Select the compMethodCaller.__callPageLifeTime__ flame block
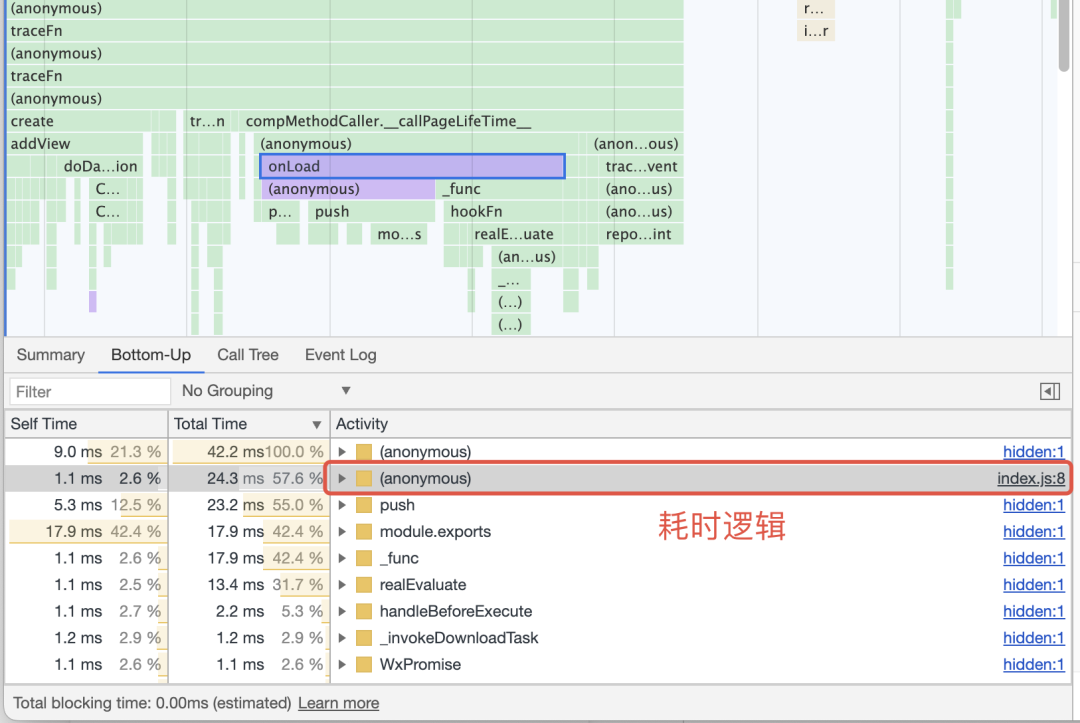This screenshot has height=723, width=1080. (x=460, y=121)
